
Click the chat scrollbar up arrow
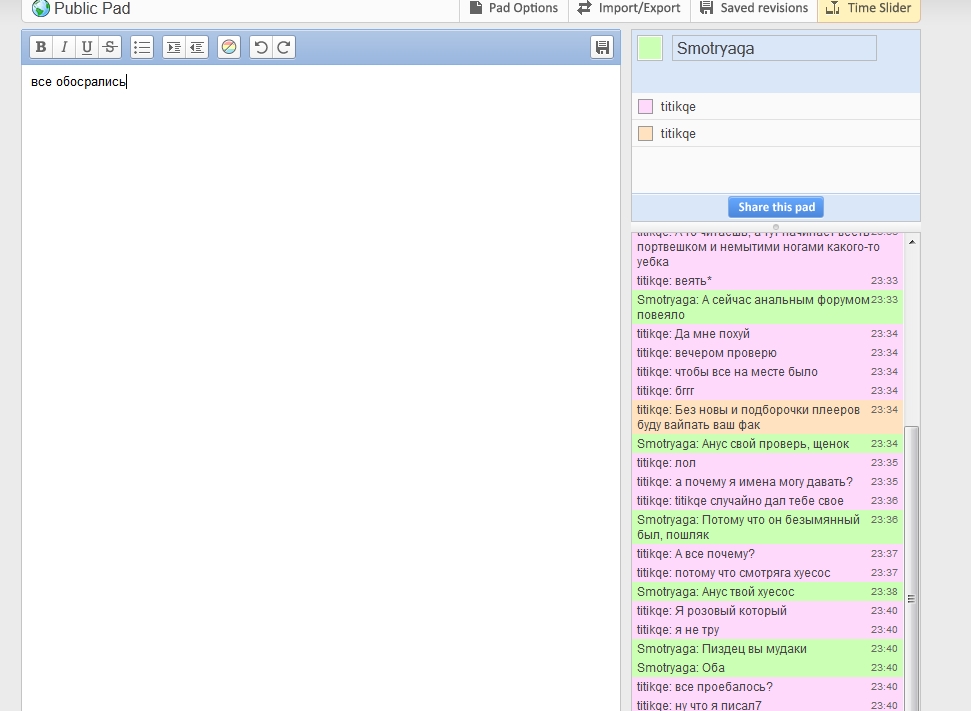pos(912,242)
